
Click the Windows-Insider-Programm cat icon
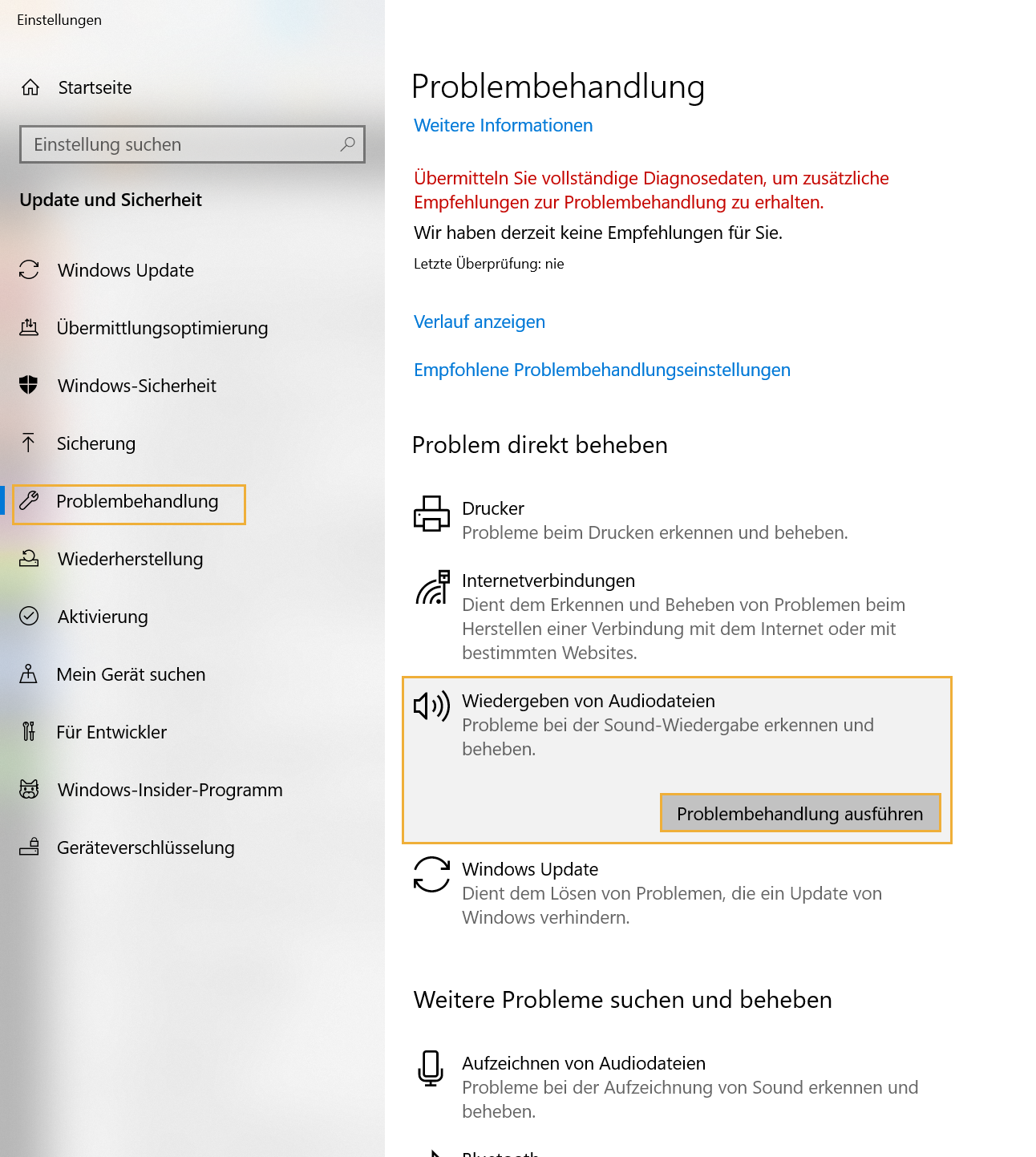(x=29, y=789)
